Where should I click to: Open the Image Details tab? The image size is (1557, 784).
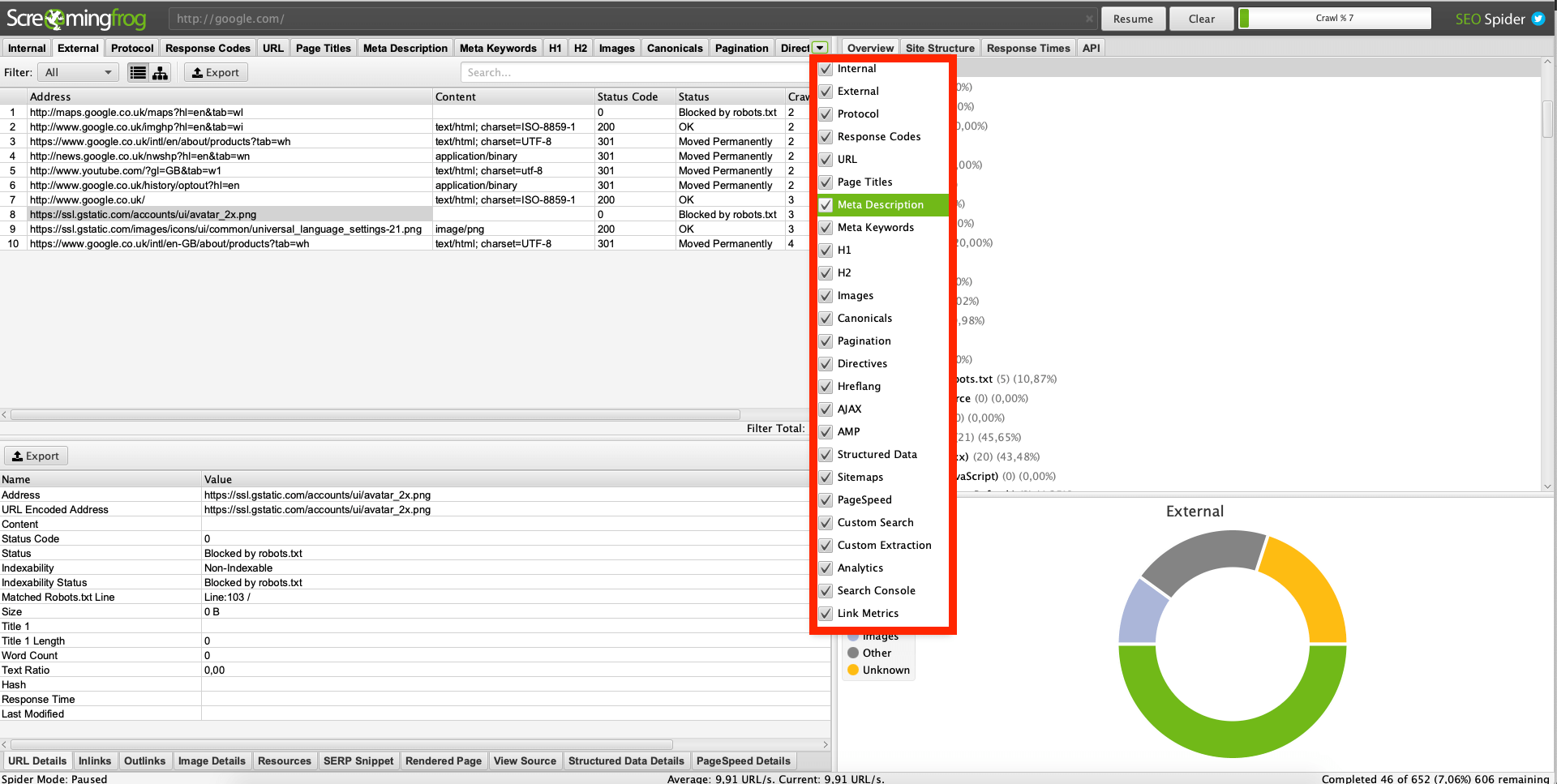[212, 760]
